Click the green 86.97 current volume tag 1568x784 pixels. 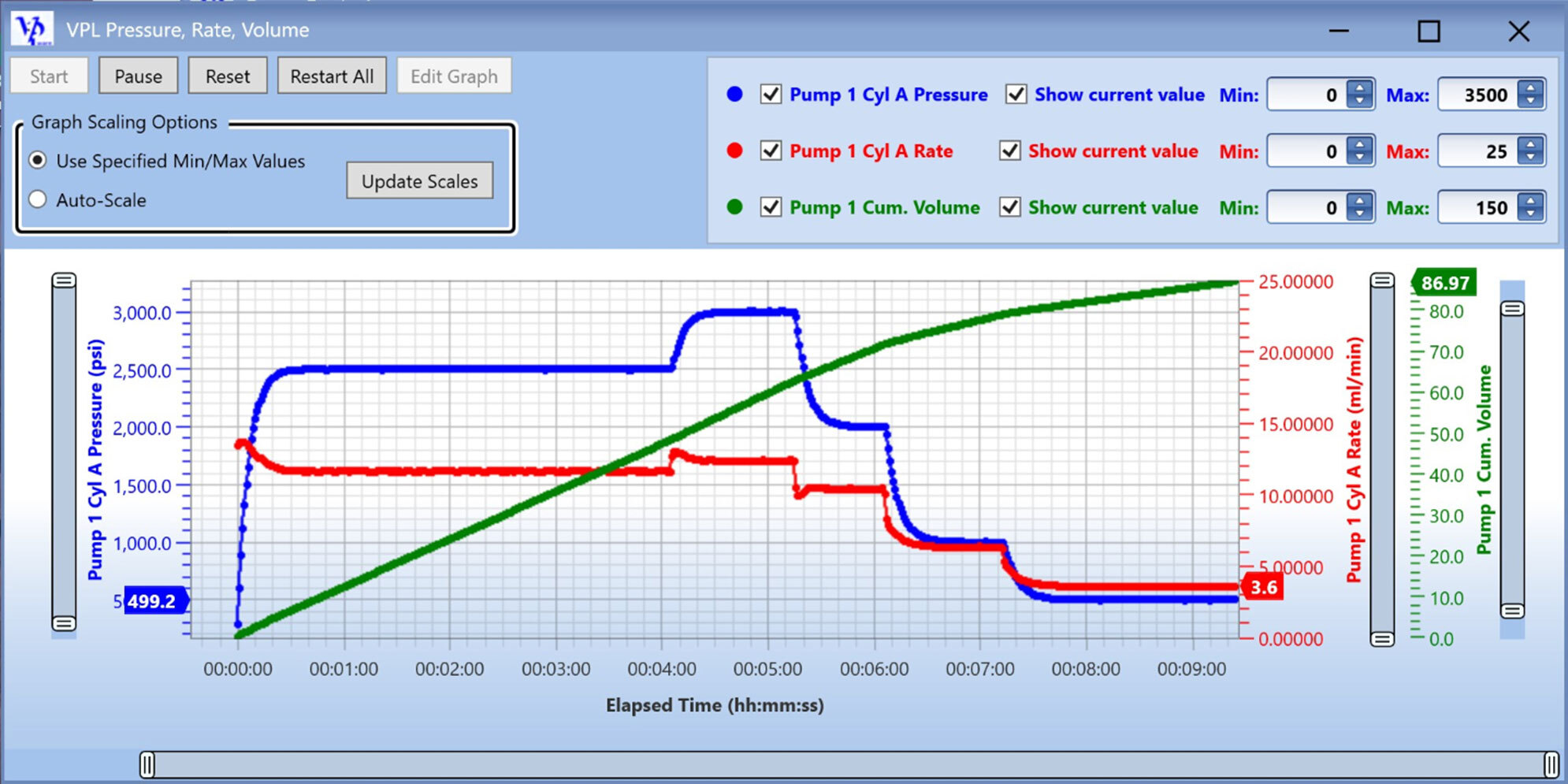pyautogui.click(x=1444, y=283)
